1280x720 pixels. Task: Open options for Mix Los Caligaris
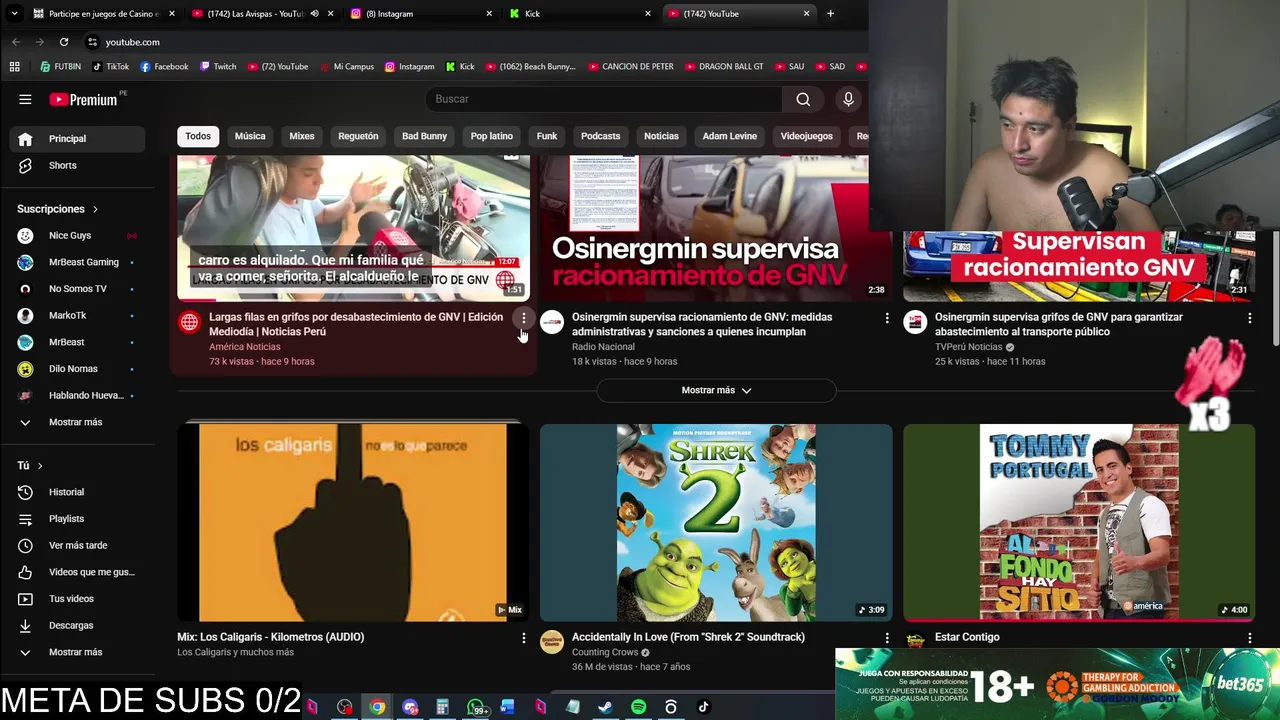(x=523, y=638)
